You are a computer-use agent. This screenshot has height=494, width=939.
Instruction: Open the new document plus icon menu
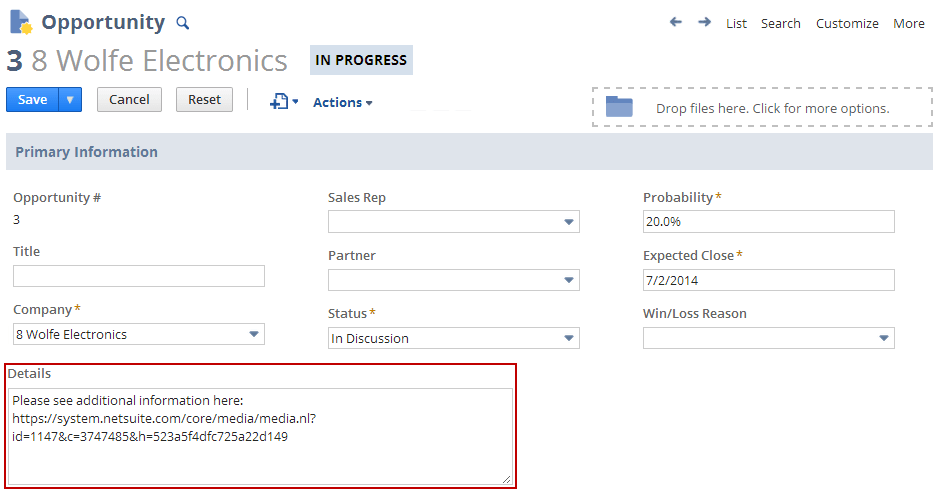pyautogui.click(x=284, y=102)
